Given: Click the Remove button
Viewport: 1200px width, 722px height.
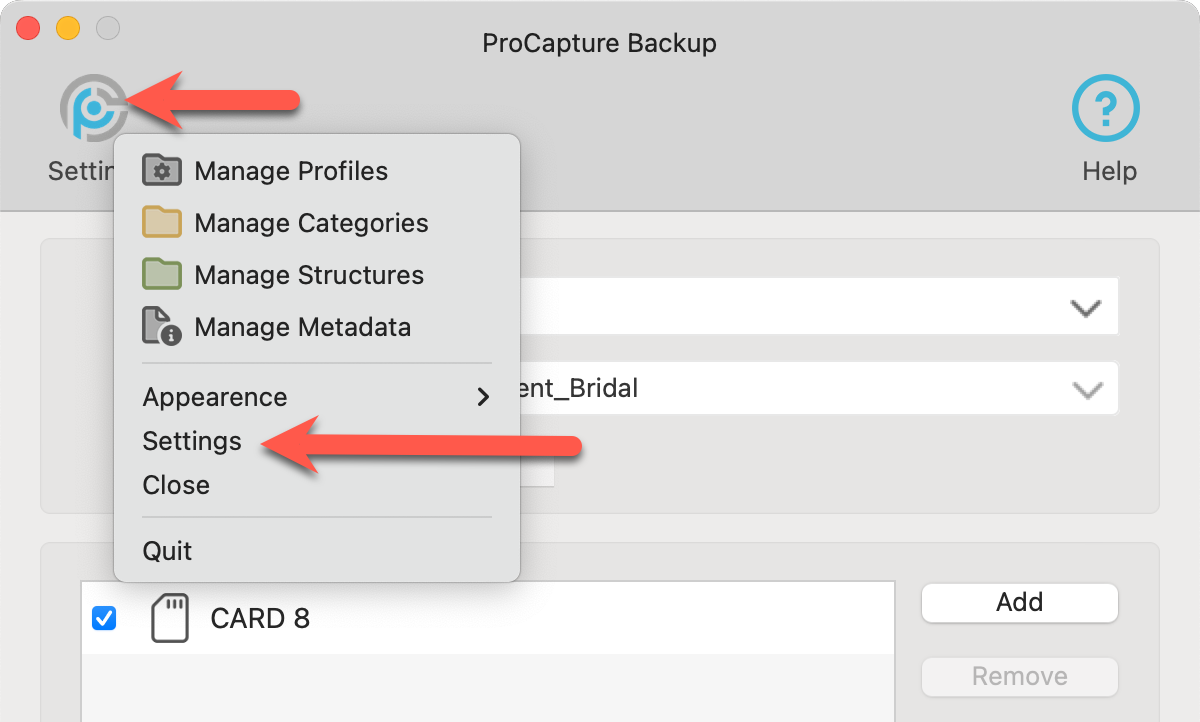Looking at the screenshot, I should [x=1019, y=677].
